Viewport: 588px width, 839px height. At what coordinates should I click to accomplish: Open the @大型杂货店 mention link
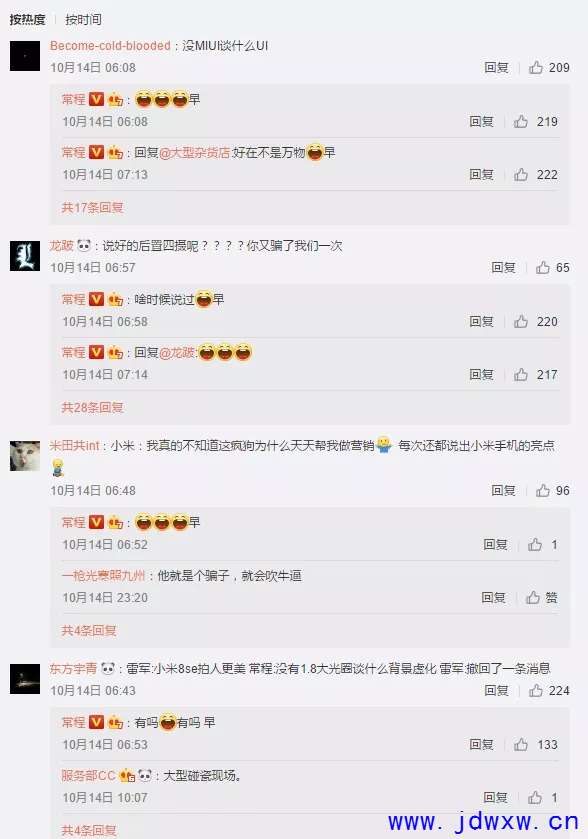(x=195, y=153)
